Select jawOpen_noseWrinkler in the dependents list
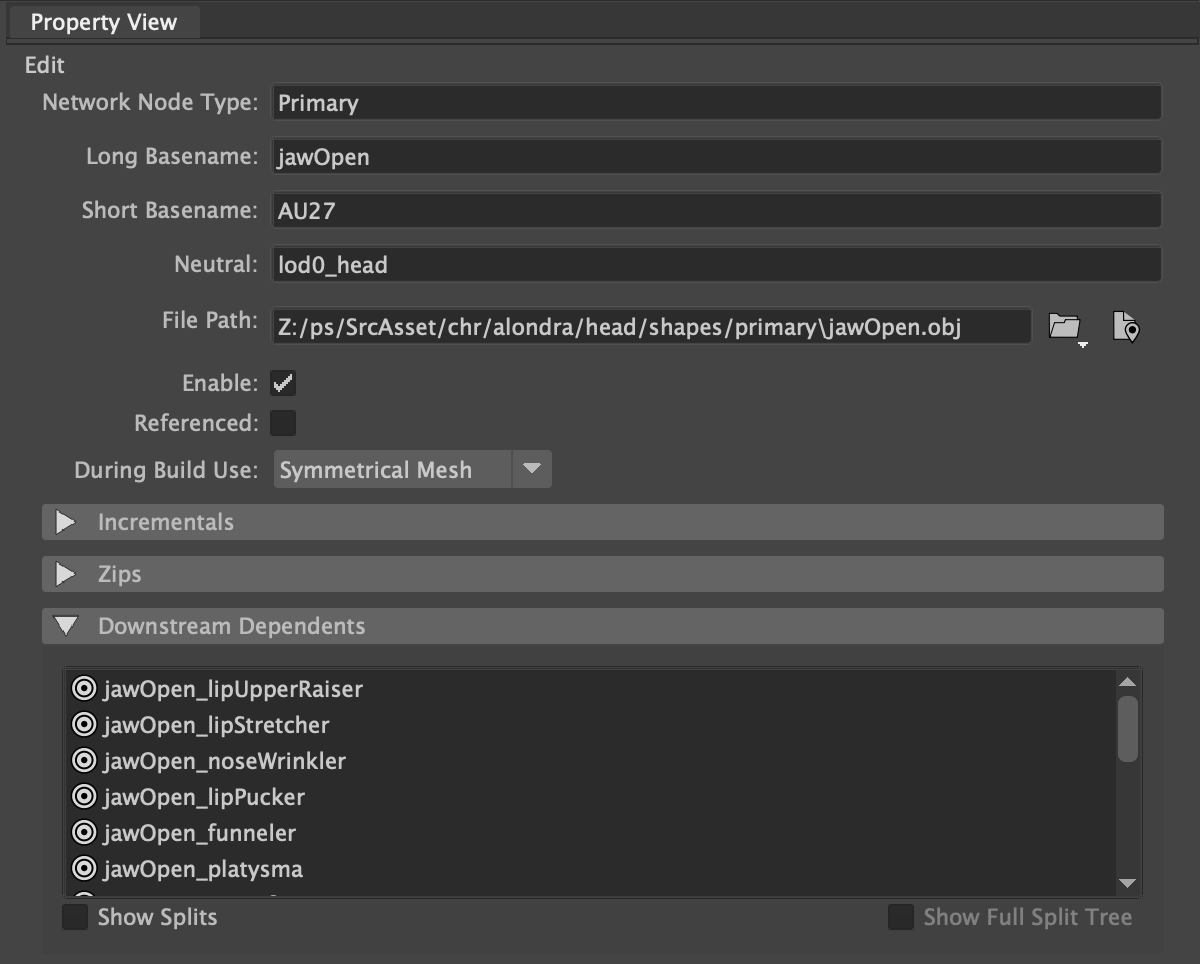 coord(224,761)
